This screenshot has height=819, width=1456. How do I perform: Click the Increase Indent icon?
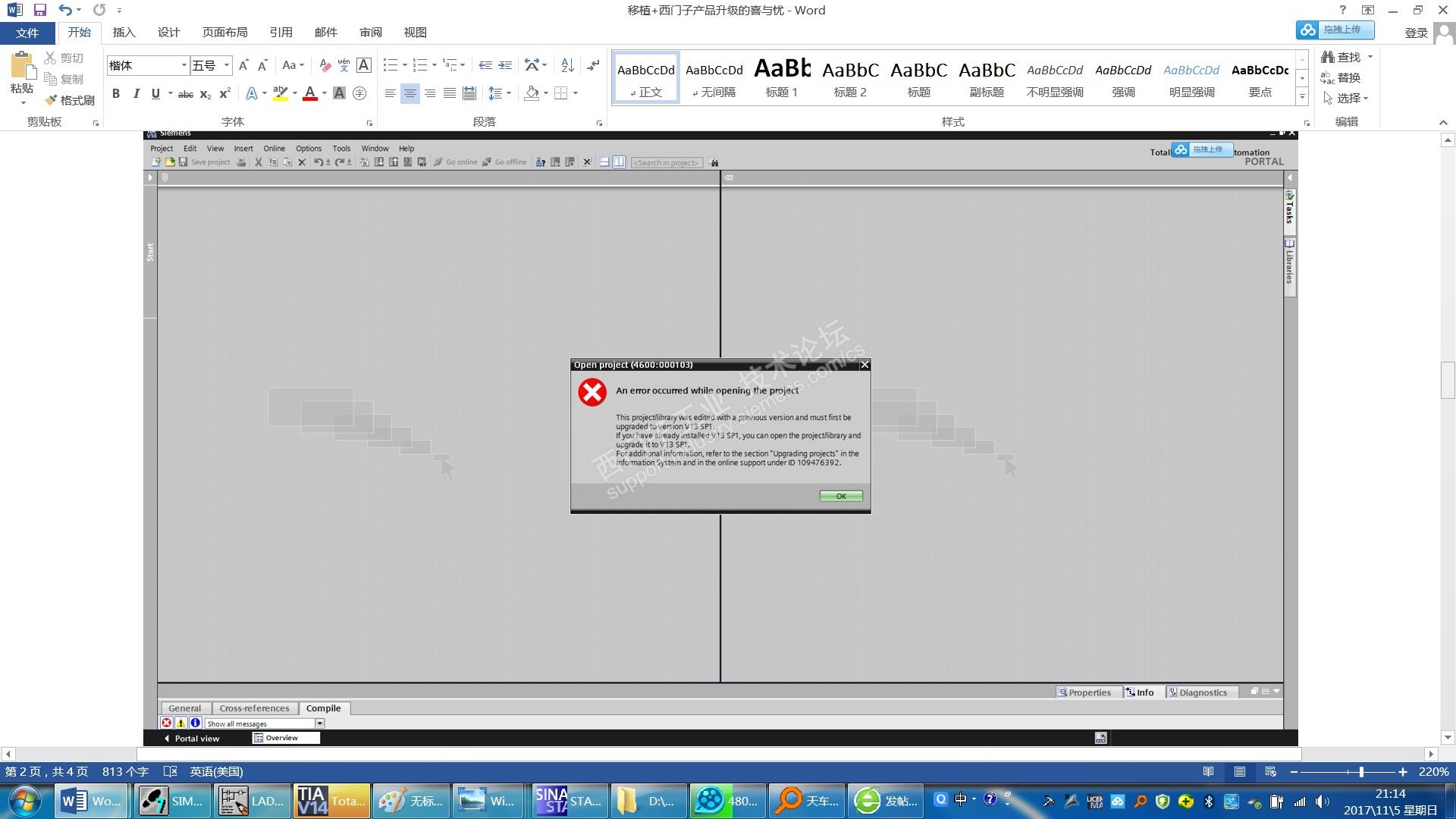(505, 65)
